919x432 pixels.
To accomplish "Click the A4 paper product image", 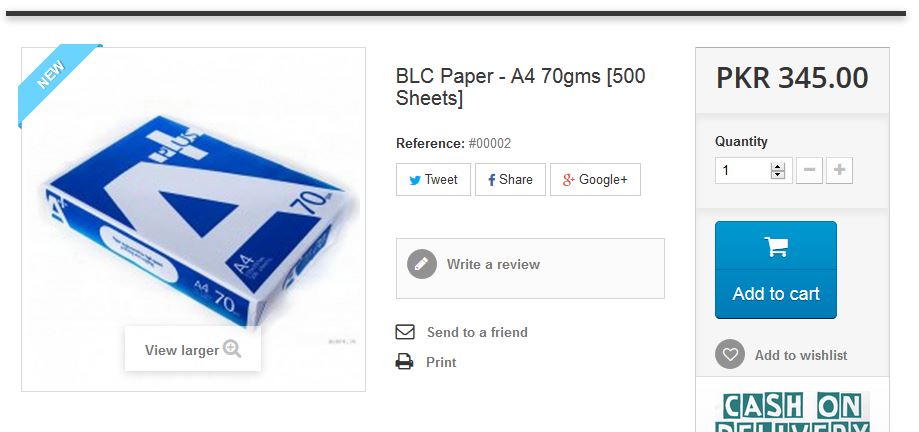I will pos(193,219).
